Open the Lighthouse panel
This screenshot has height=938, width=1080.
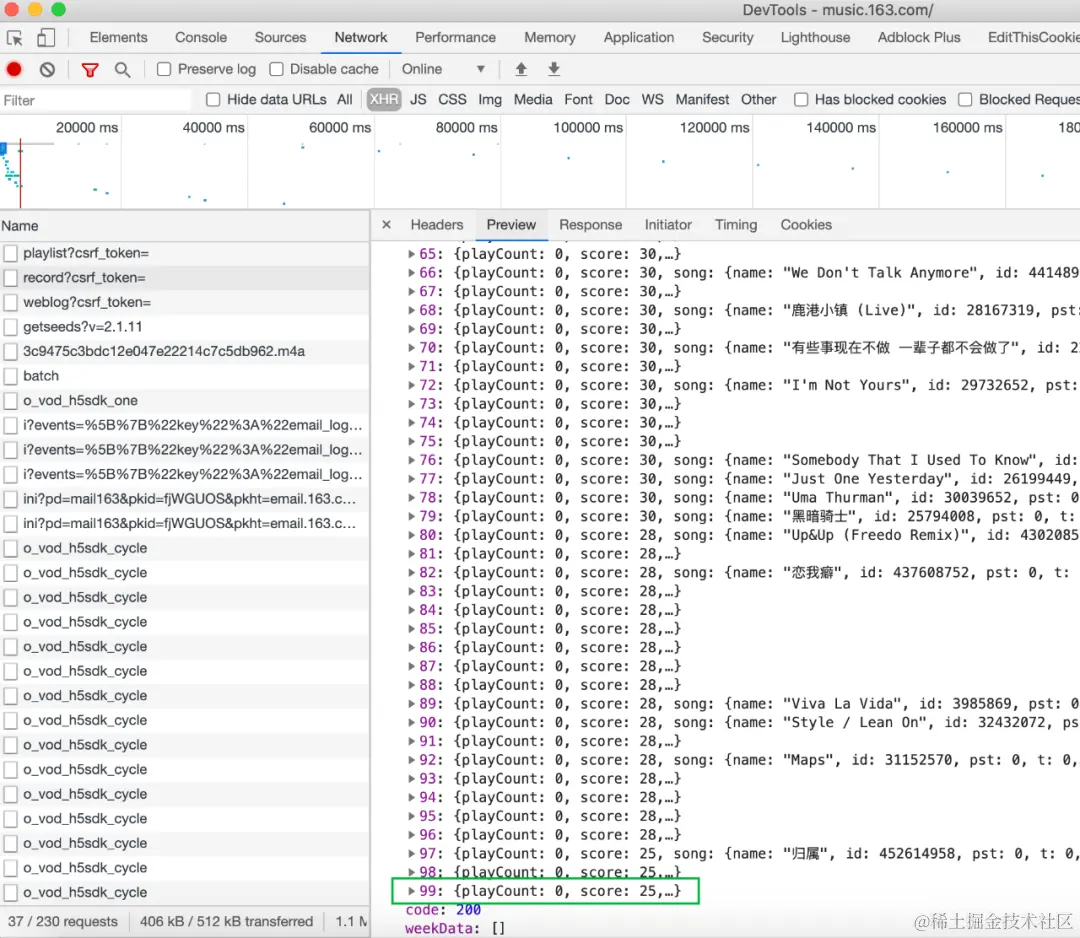[815, 37]
